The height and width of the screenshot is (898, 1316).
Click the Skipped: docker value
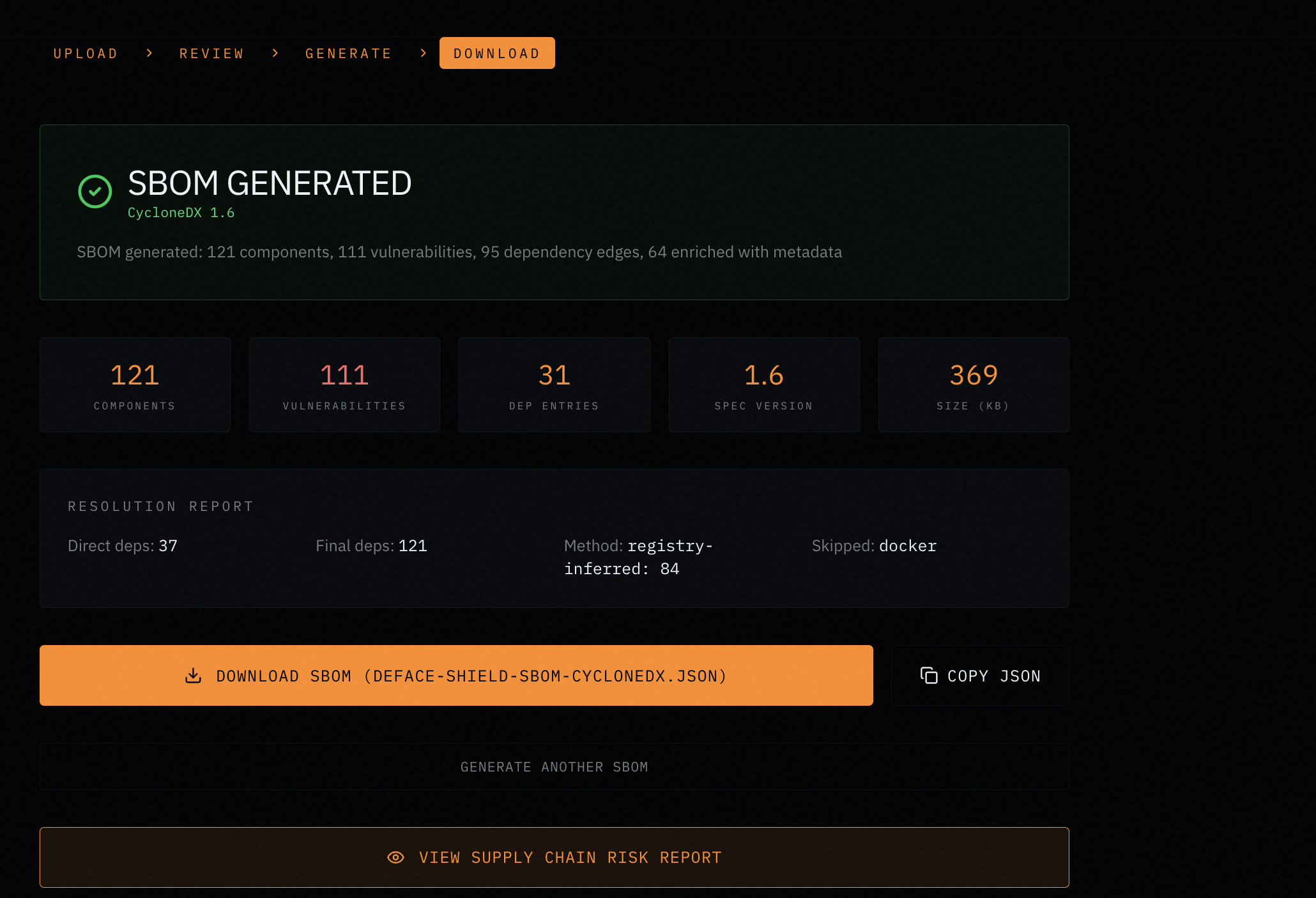tap(874, 546)
